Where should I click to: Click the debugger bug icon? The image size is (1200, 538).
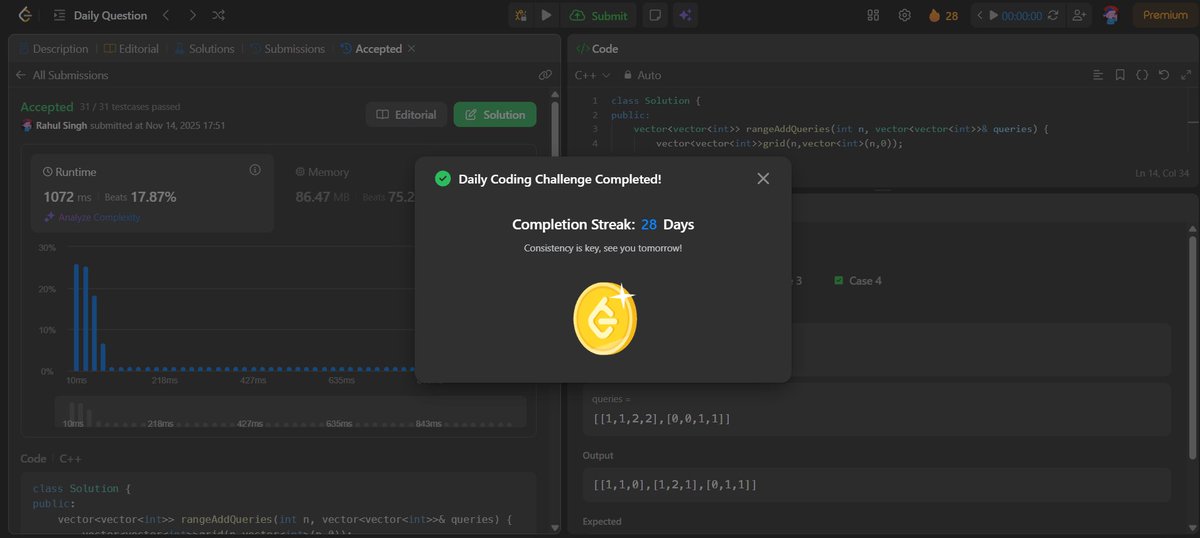521,15
